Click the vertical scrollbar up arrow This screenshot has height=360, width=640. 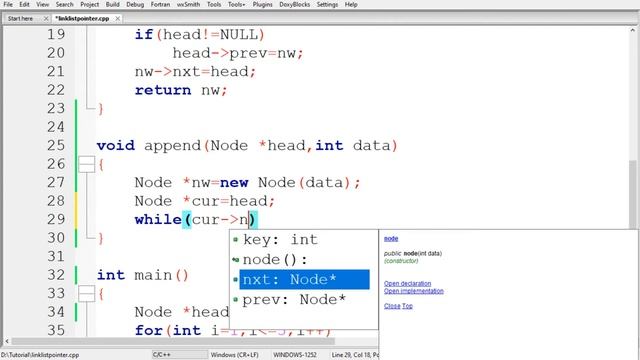(x=633, y=31)
